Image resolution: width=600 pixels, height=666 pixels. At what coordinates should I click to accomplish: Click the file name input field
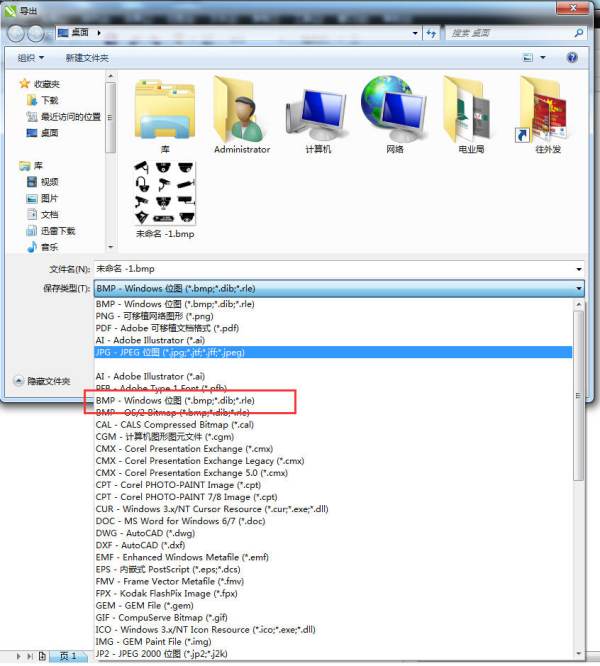click(x=334, y=269)
